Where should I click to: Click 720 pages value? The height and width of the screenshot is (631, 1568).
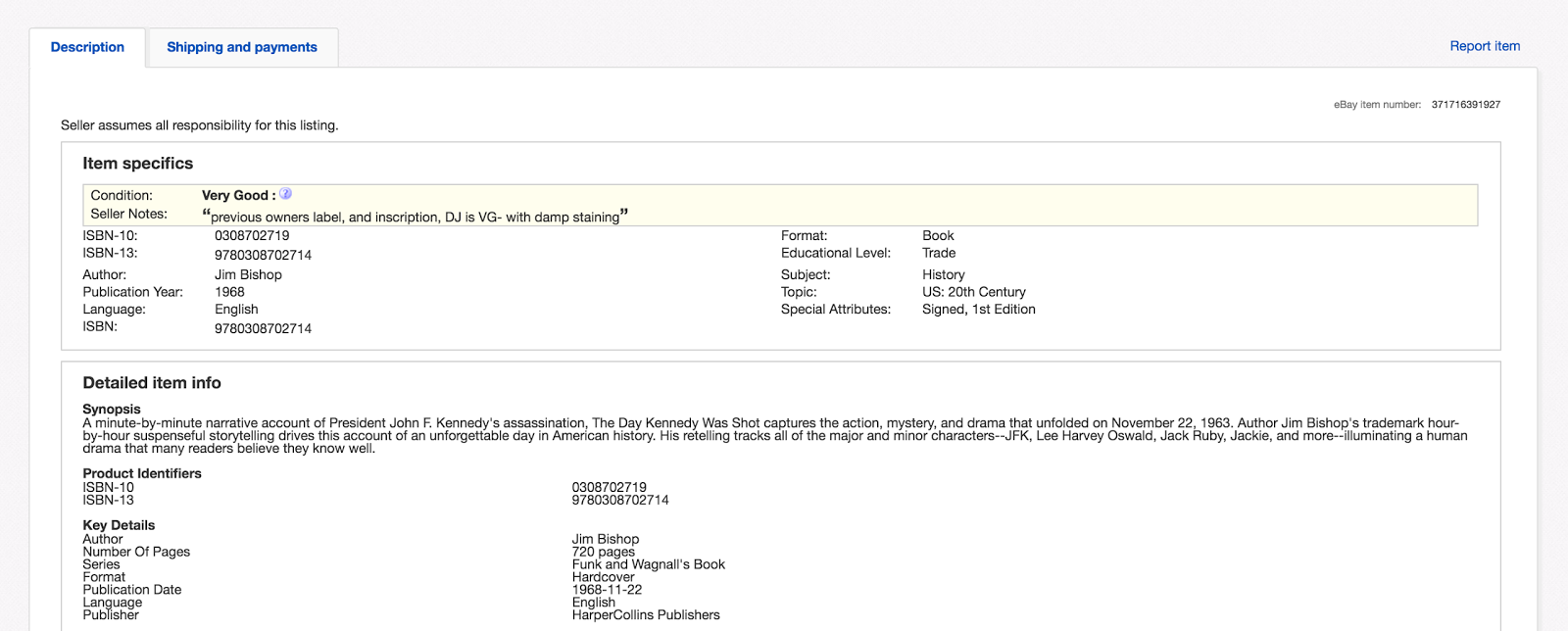point(604,552)
